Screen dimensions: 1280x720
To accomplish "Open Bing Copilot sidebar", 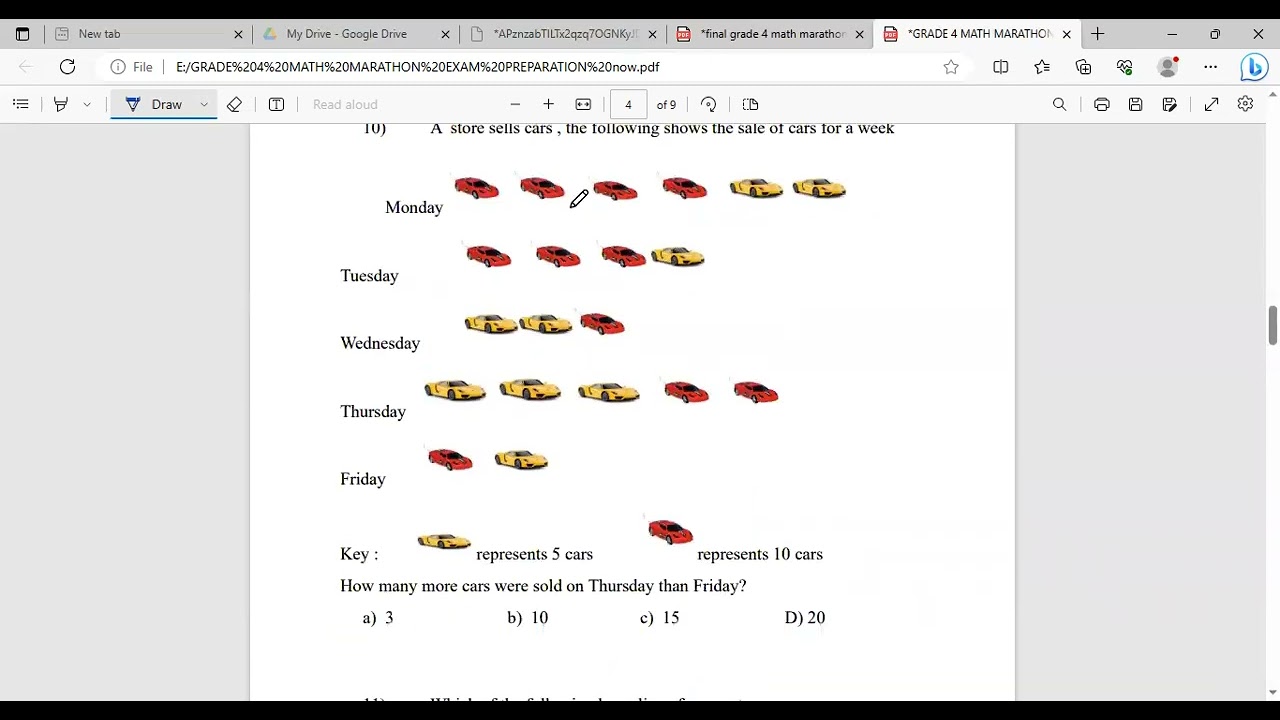I will click(1254, 67).
